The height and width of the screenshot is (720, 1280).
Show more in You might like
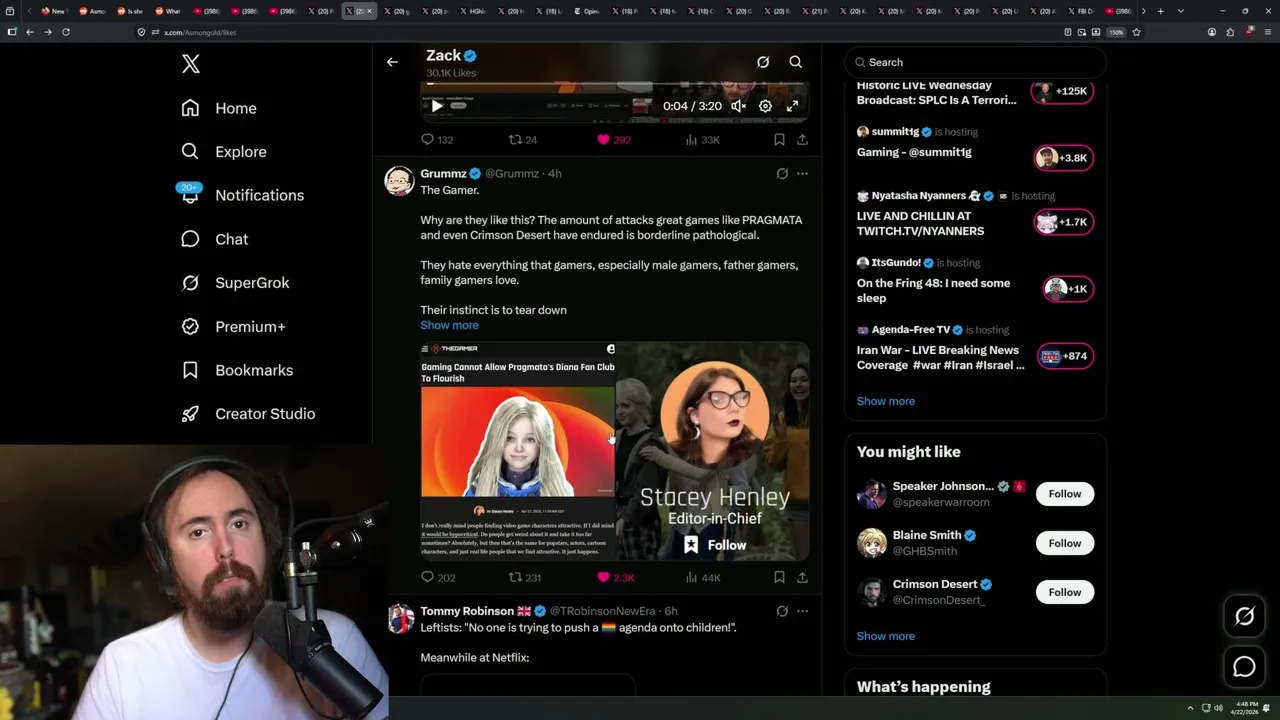885,636
